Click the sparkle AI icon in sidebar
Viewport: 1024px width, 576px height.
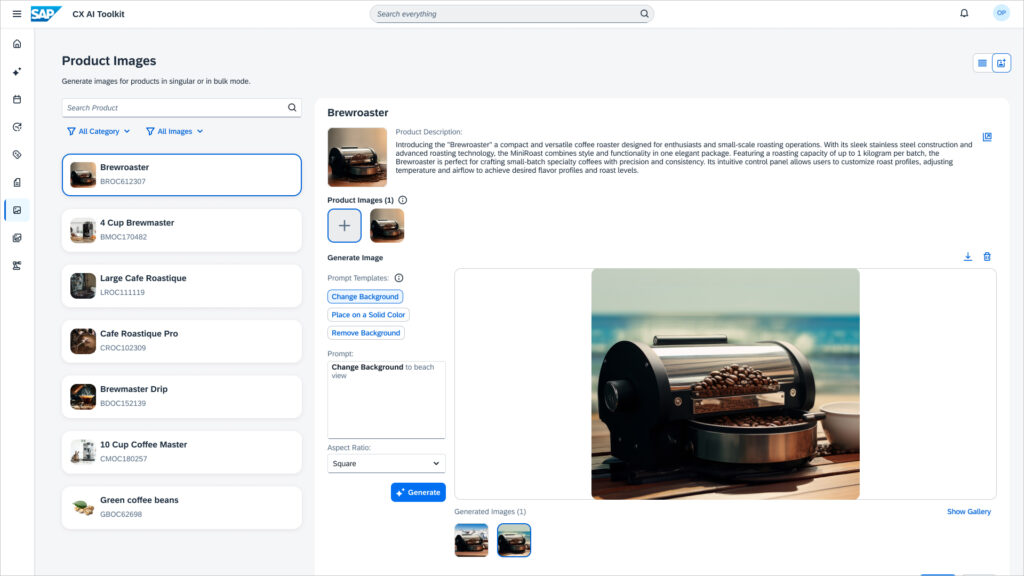[x=17, y=72]
